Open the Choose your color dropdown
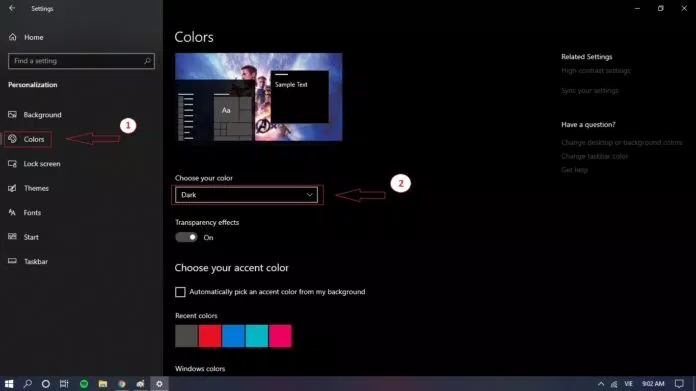This screenshot has height=391, width=696. tap(246, 195)
